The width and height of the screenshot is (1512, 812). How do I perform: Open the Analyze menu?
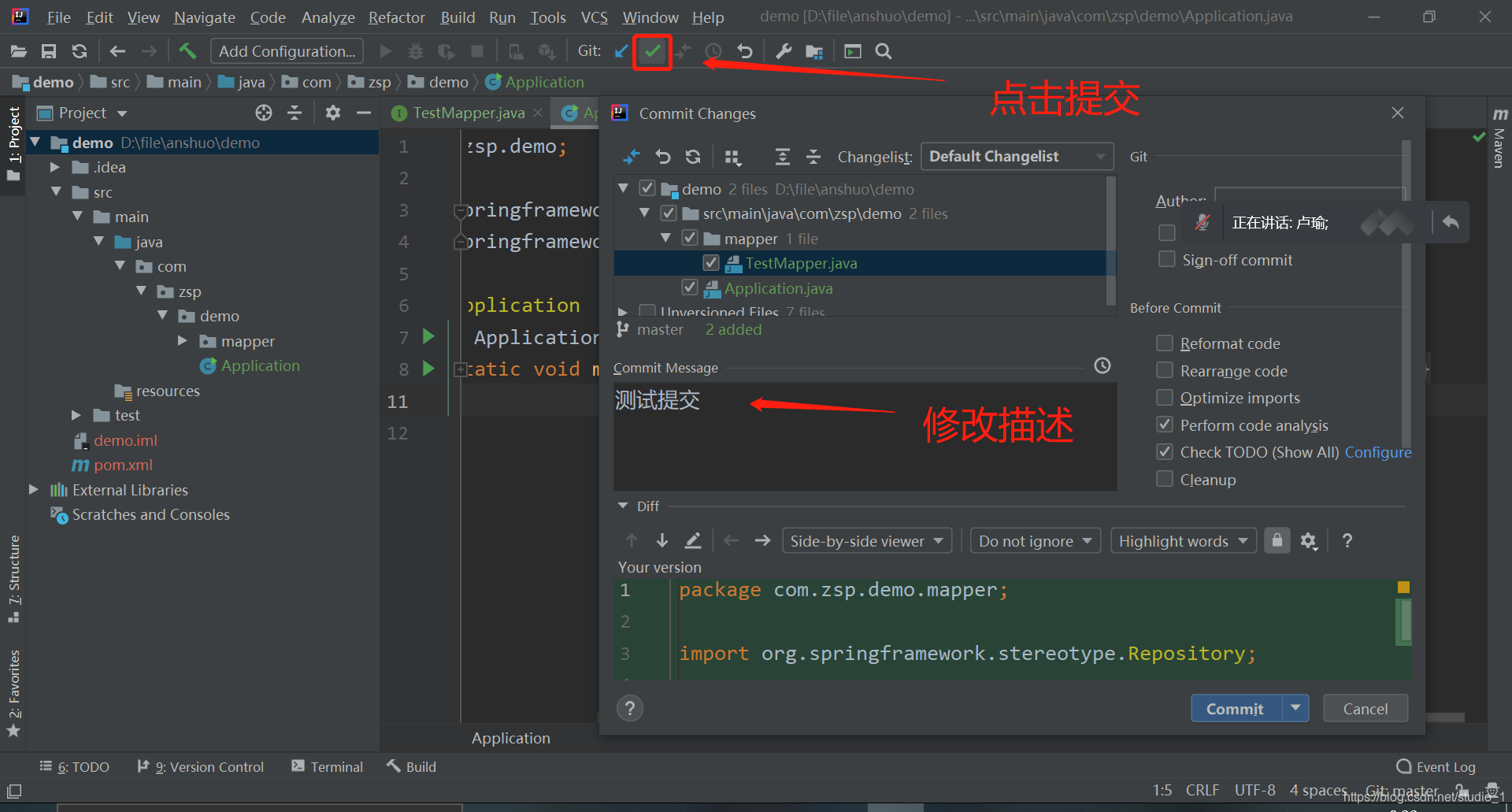(x=328, y=17)
